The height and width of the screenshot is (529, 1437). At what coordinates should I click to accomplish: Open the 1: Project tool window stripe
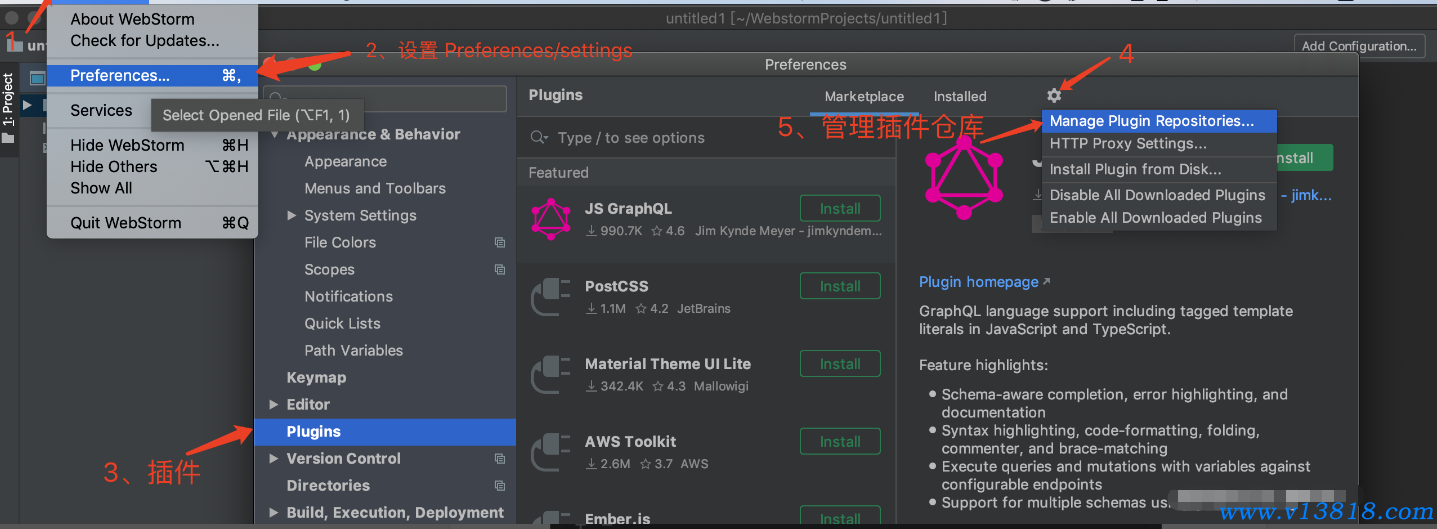click(x=8, y=108)
